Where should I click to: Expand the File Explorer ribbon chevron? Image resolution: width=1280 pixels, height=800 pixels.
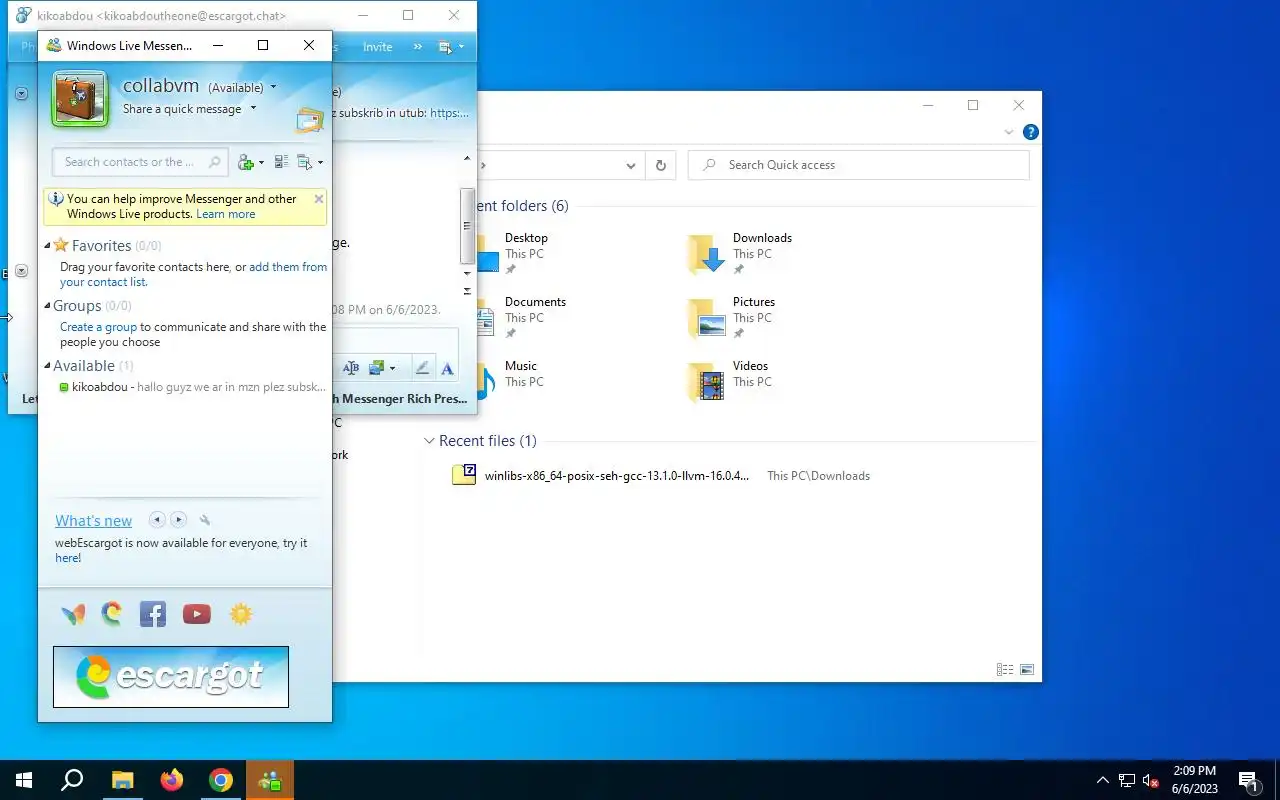tap(1009, 132)
